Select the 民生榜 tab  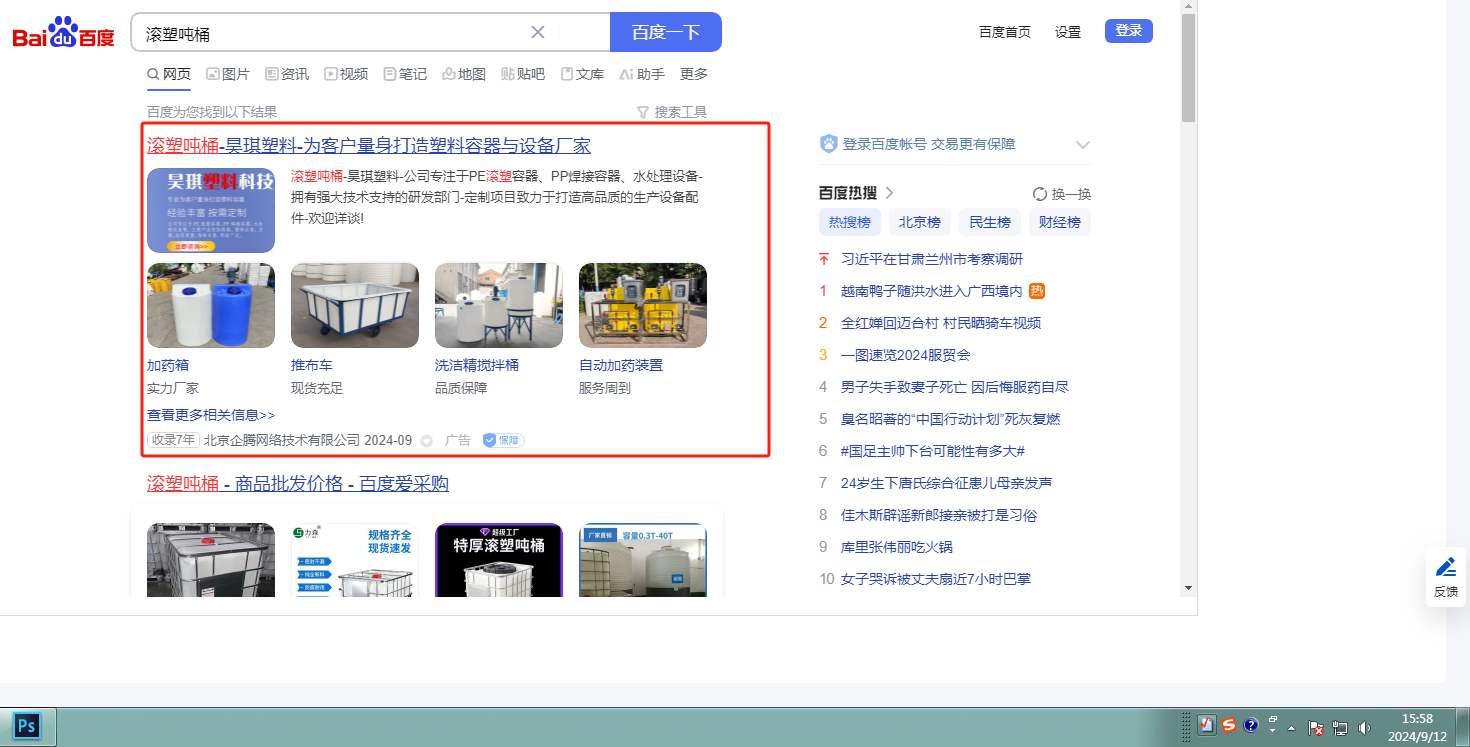coord(990,222)
